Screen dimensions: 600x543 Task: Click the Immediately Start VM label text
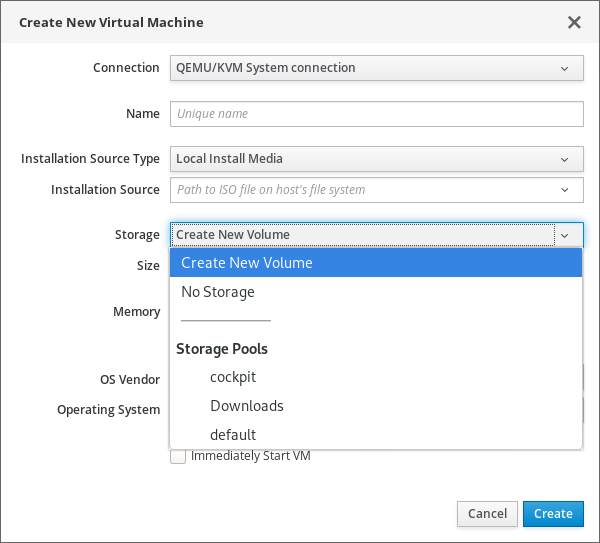point(251,456)
